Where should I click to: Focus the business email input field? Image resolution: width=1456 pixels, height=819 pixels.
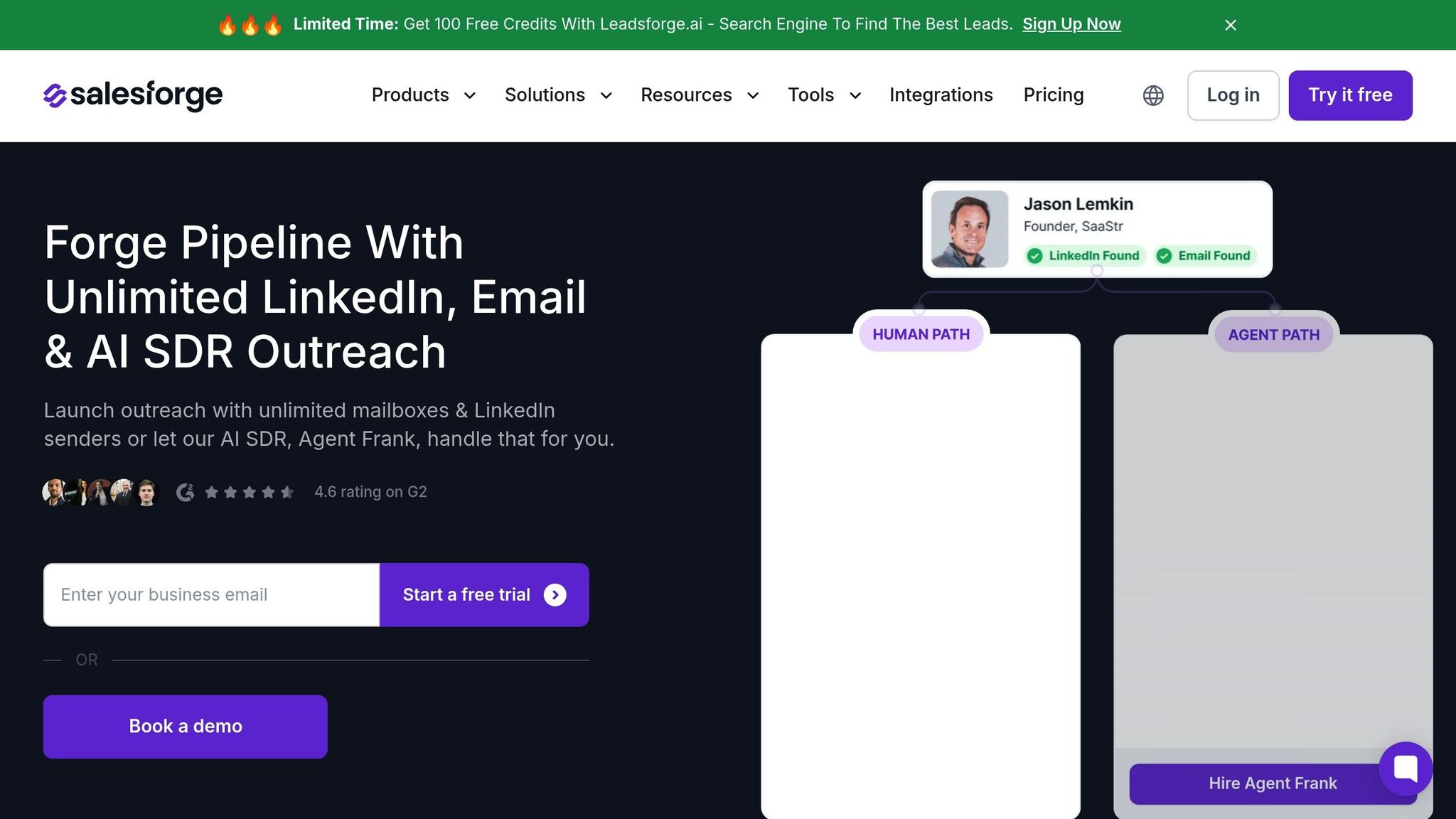pos(212,595)
